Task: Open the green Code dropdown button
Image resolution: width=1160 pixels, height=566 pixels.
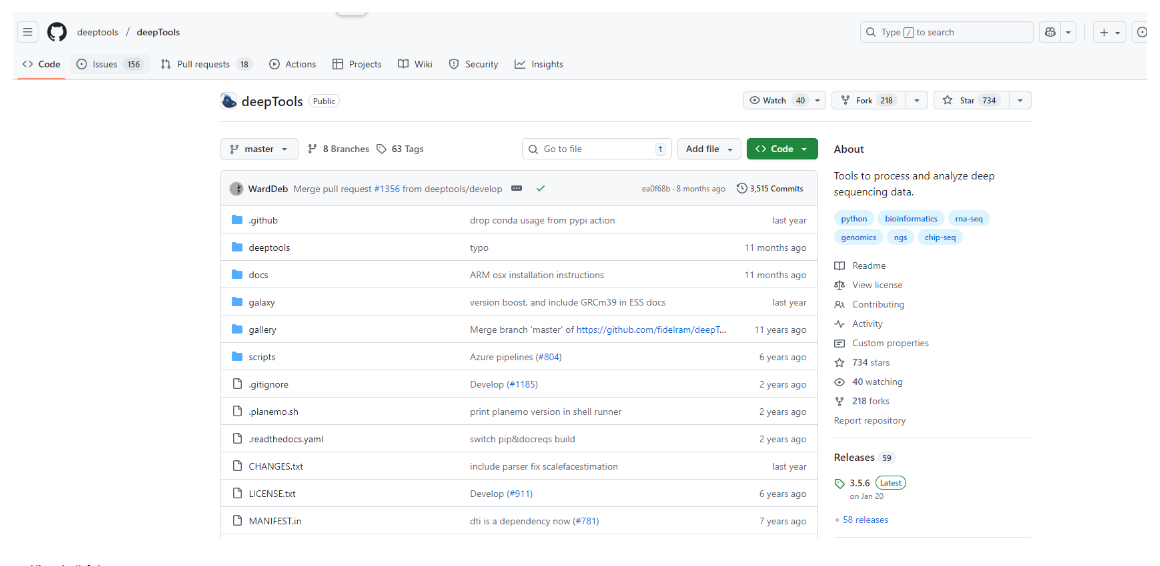Action: pos(782,149)
